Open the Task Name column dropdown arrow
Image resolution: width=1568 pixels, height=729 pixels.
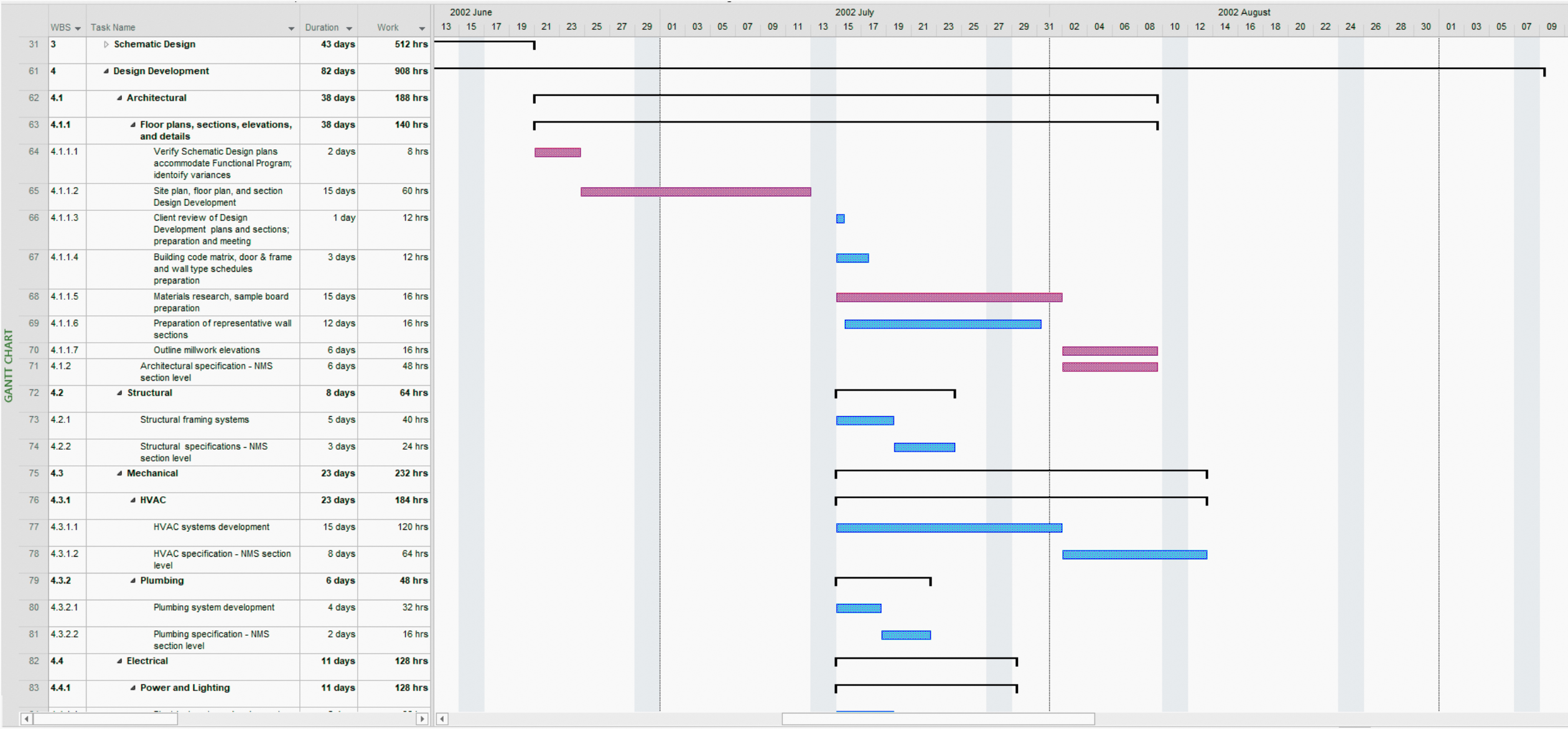coord(291,28)
